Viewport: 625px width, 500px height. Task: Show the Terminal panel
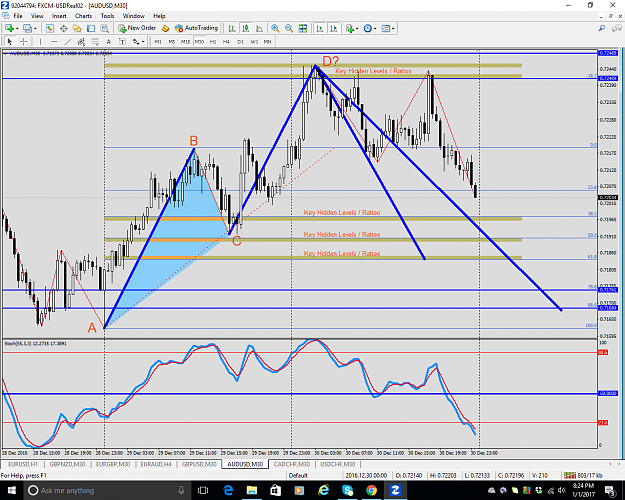(x=91, y=28)
